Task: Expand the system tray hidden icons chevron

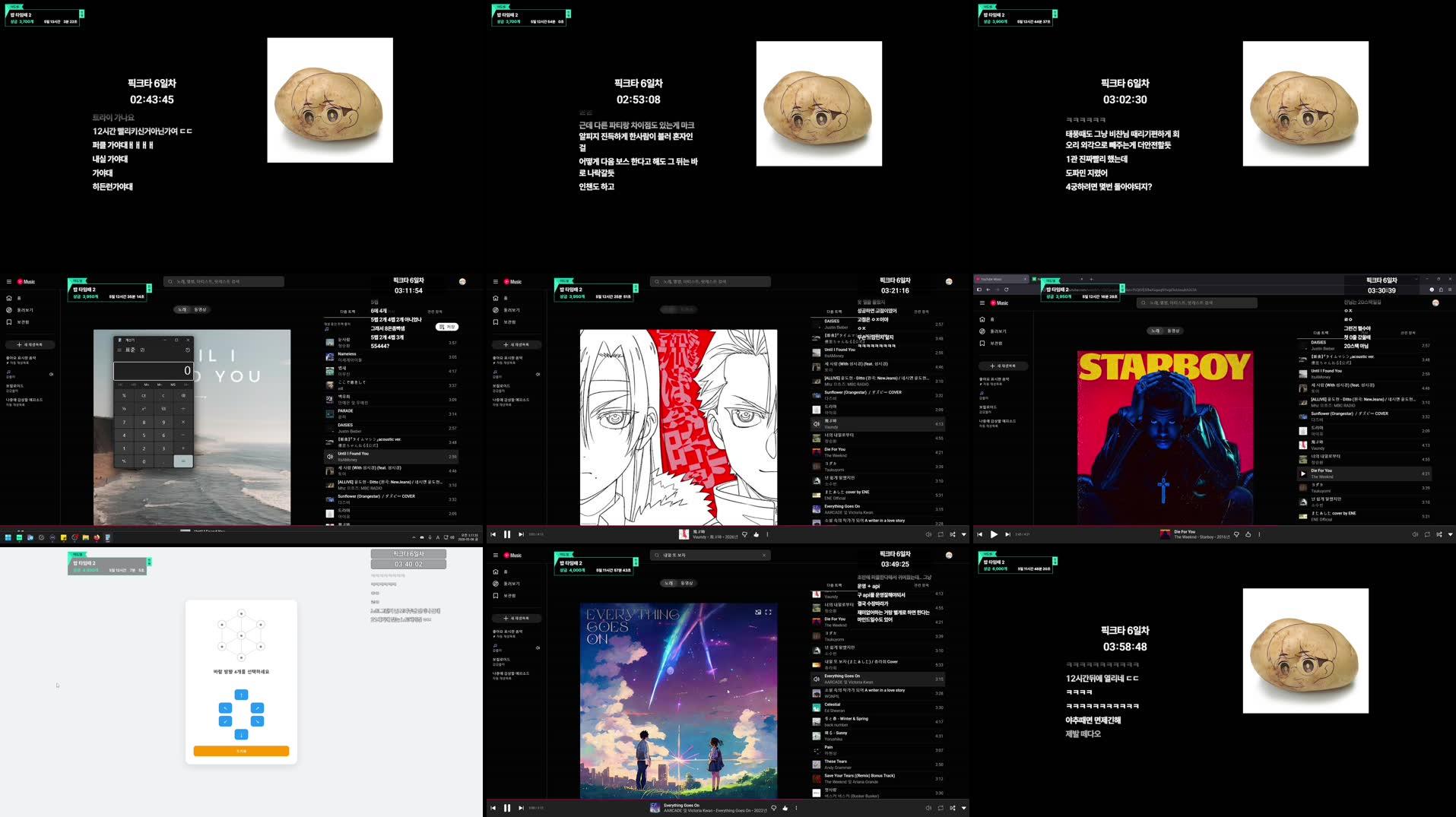Action: click(414, 537)
